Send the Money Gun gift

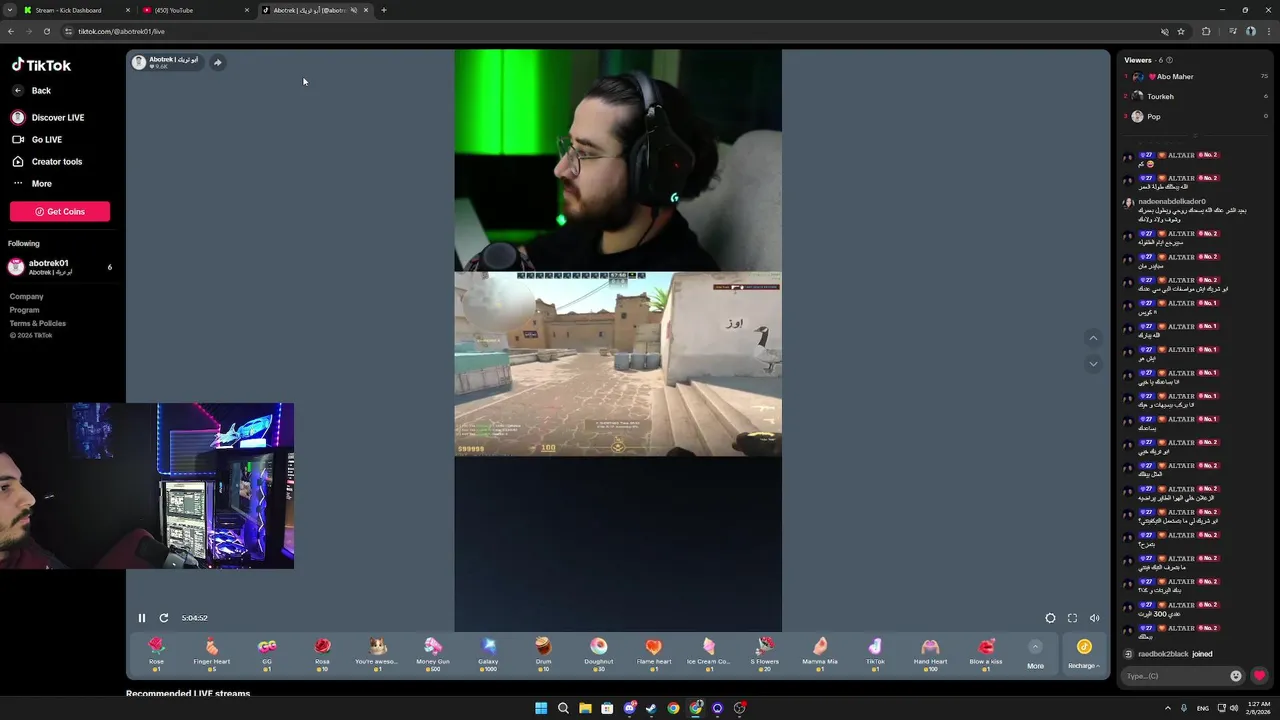(x=433, y=653)
